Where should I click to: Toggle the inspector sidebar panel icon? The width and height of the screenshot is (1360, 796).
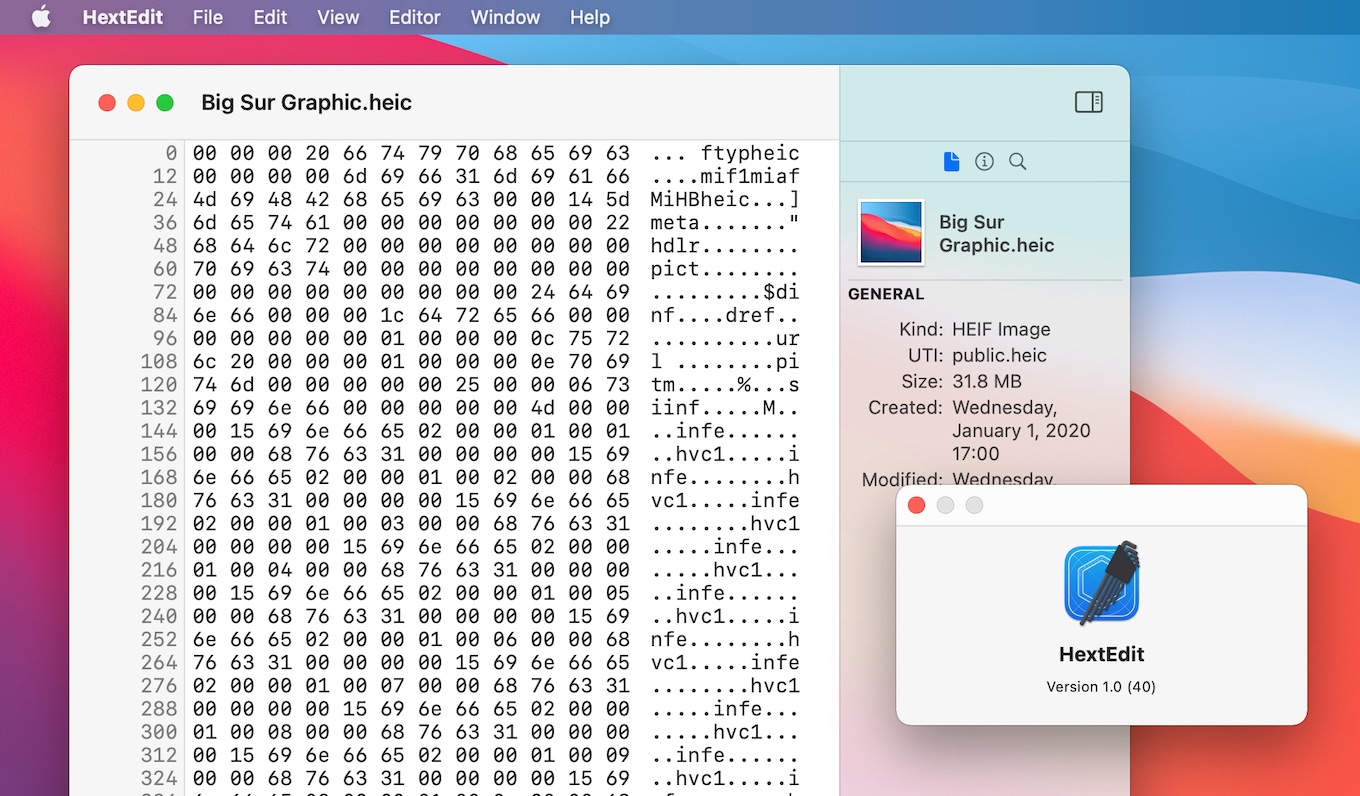(x=1088, y=102)
